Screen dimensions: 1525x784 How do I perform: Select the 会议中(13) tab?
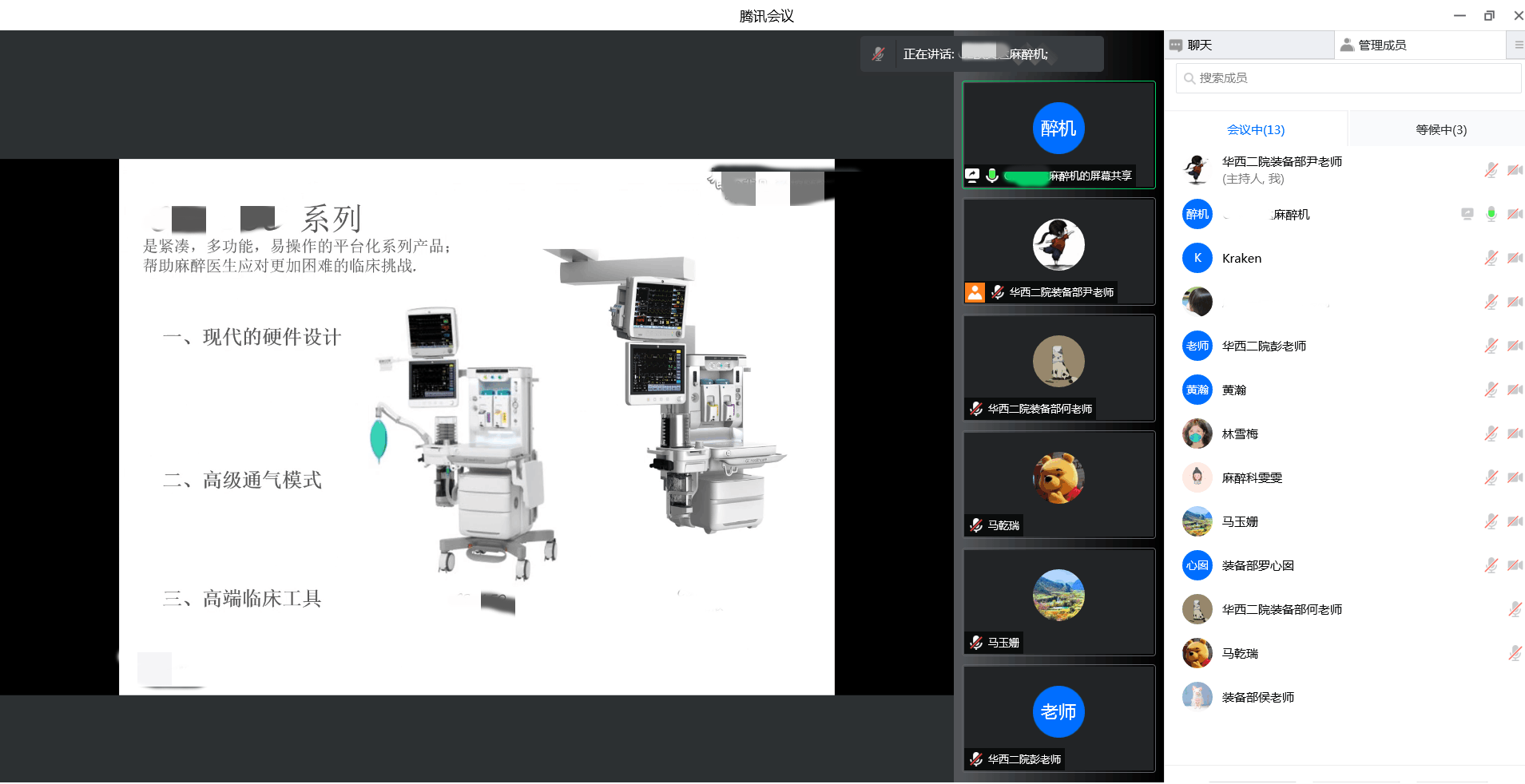point(1255,130)
